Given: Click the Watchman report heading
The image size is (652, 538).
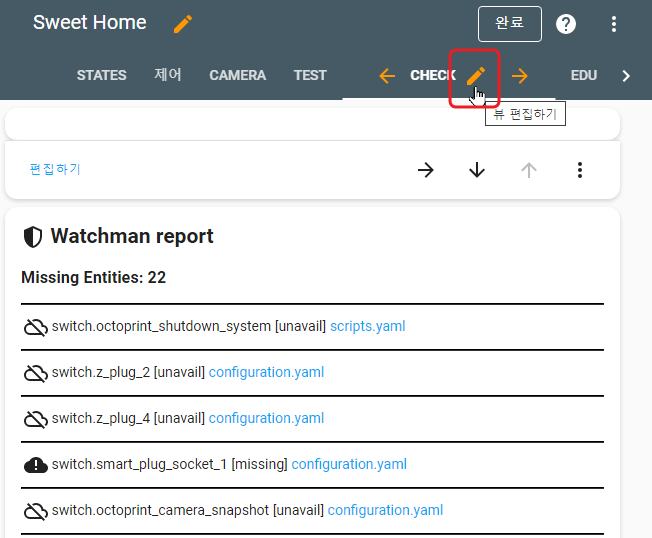Looking at the screenshot, I should point(132,236).
